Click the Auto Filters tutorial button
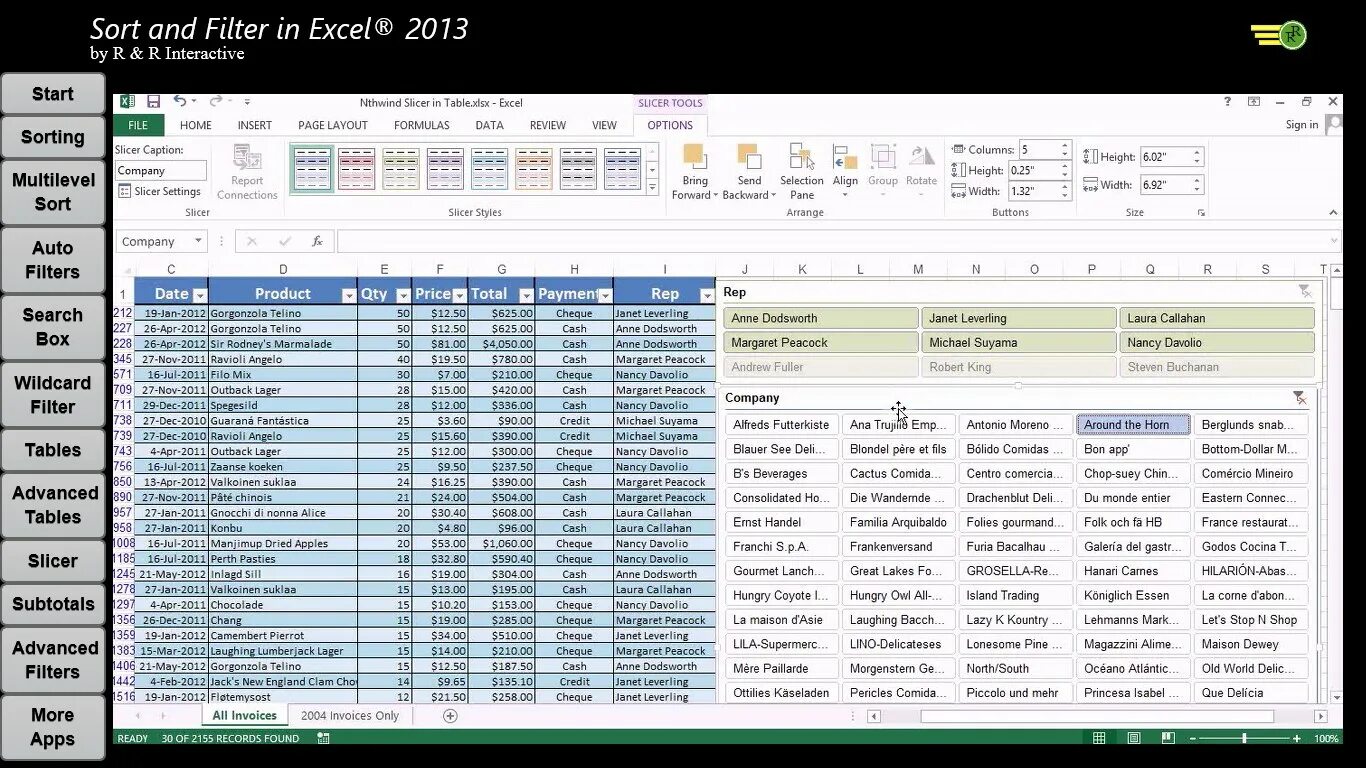Screen dimensions: 1366x768 point(53,260)
